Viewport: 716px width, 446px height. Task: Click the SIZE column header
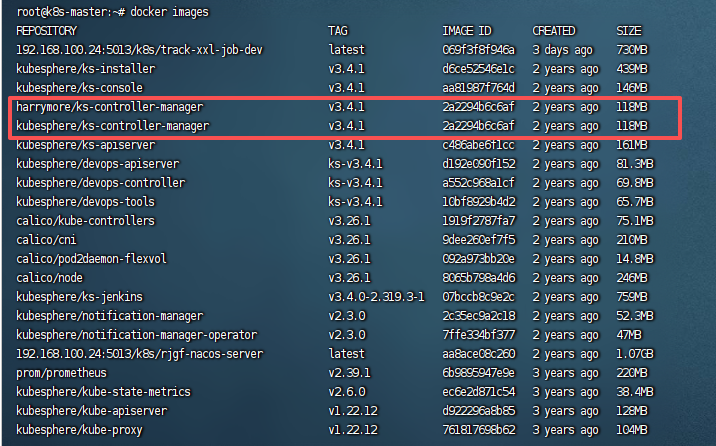(629, 31)
